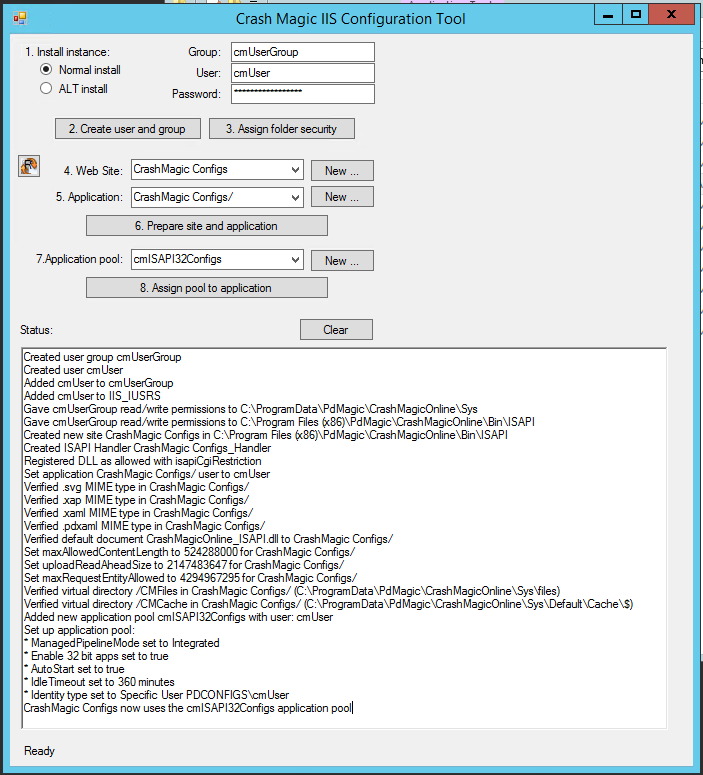Click 'Verified .pdxaml MIME type' log line
The width and height of the screenshot is (703, 775).
(x=144, y=526)
